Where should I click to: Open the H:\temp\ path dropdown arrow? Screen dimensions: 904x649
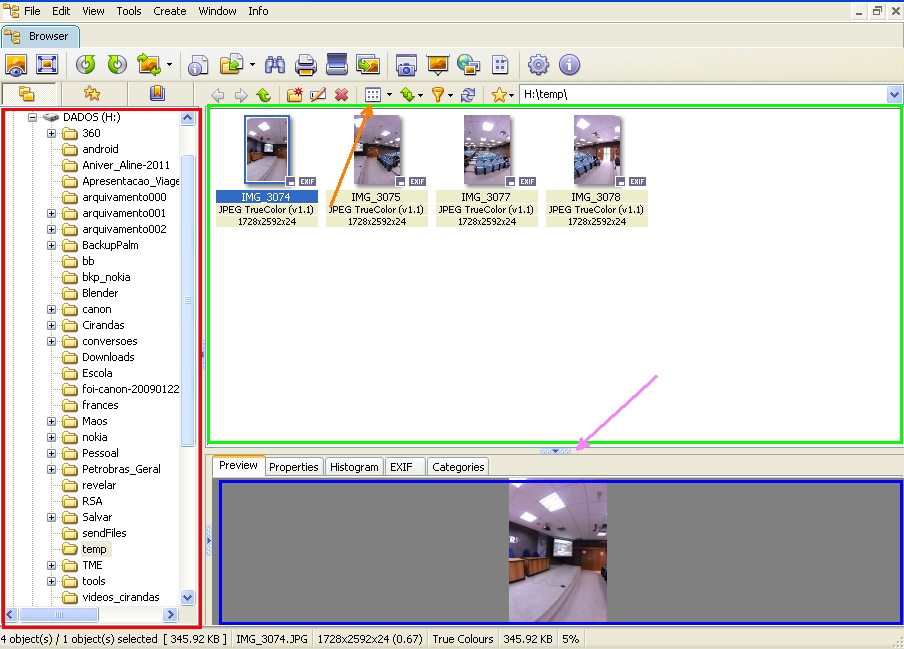click(x=894, y=94)
